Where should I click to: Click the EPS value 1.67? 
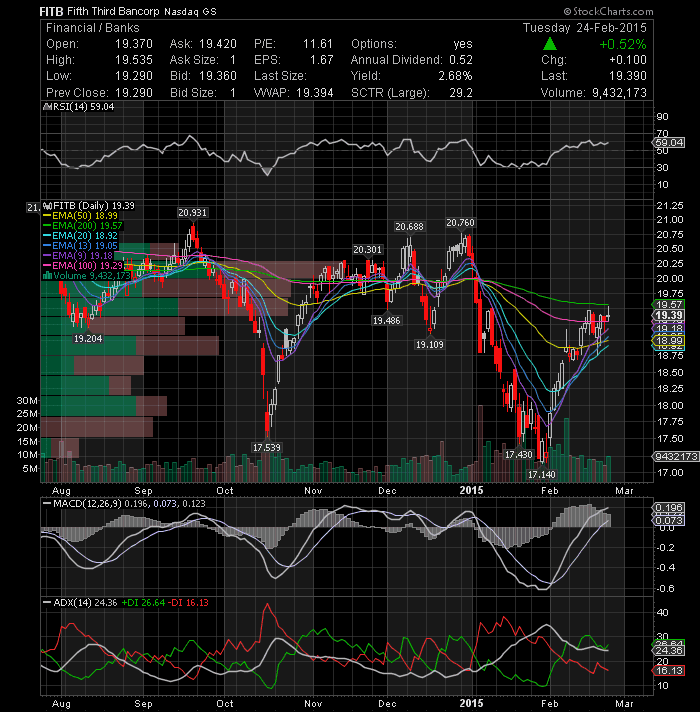(321, 60)
